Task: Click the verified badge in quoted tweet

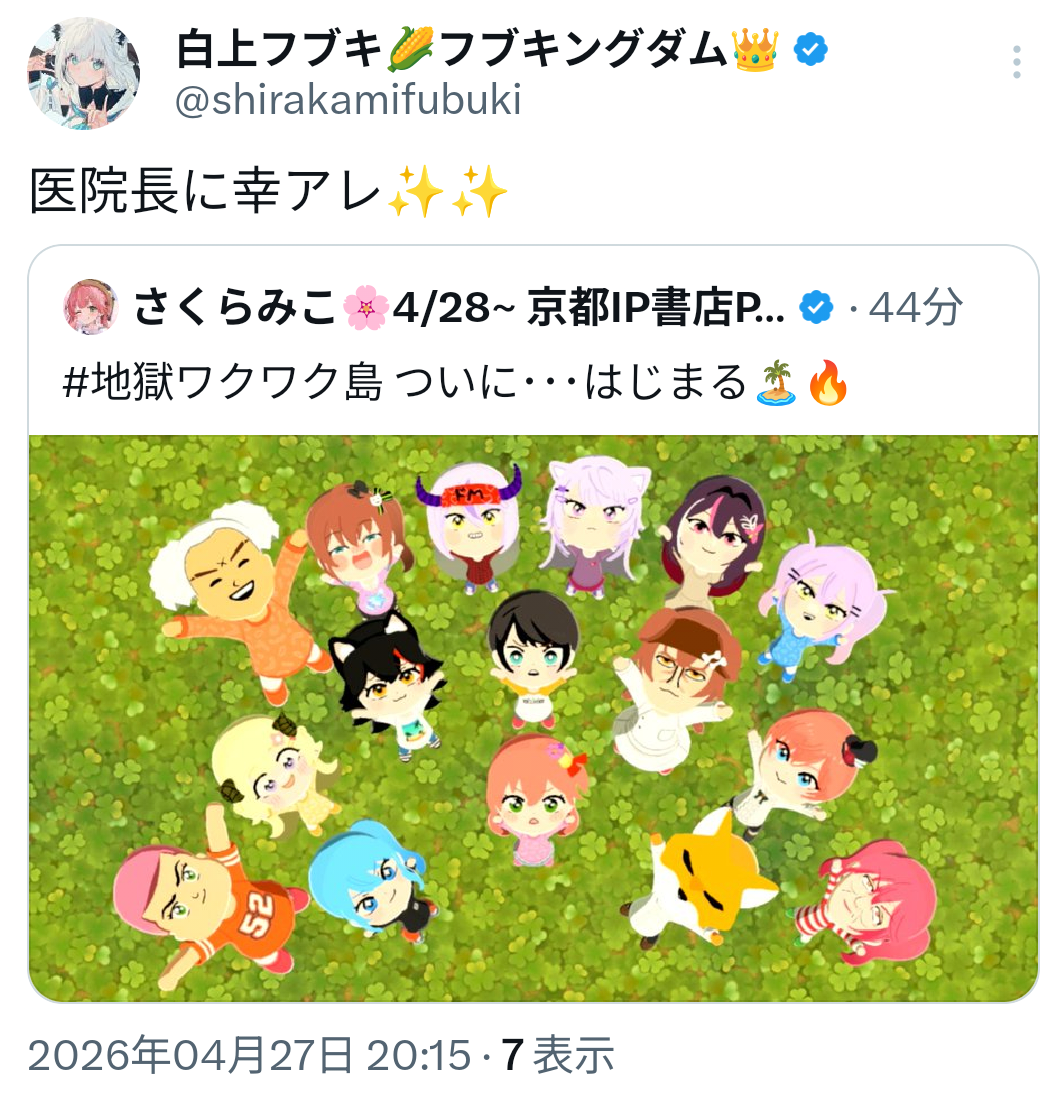Action: pyautogui.click(x=816, y=308)
